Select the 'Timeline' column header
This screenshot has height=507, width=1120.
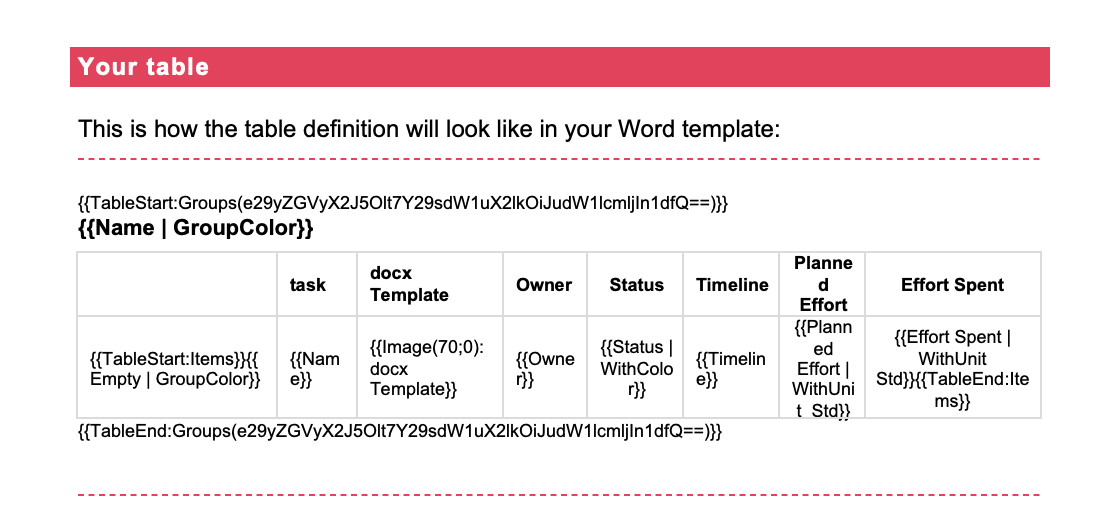pos(732,285)
